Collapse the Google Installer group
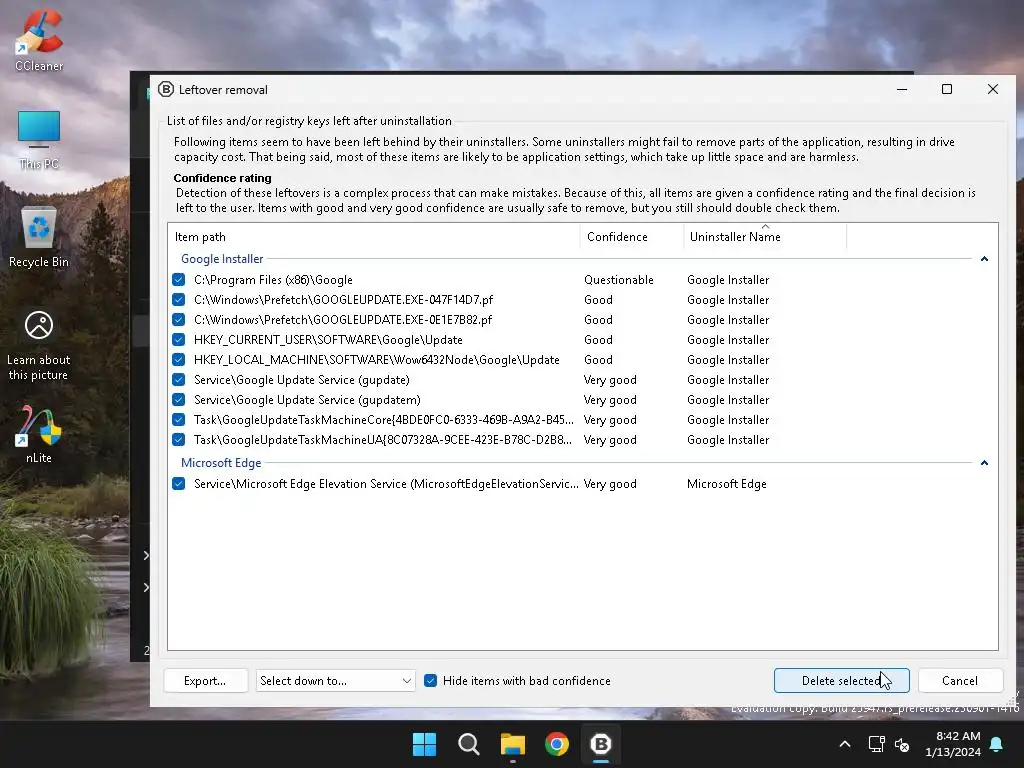This screenshot has width=1024, height=768. coord(984,259)
